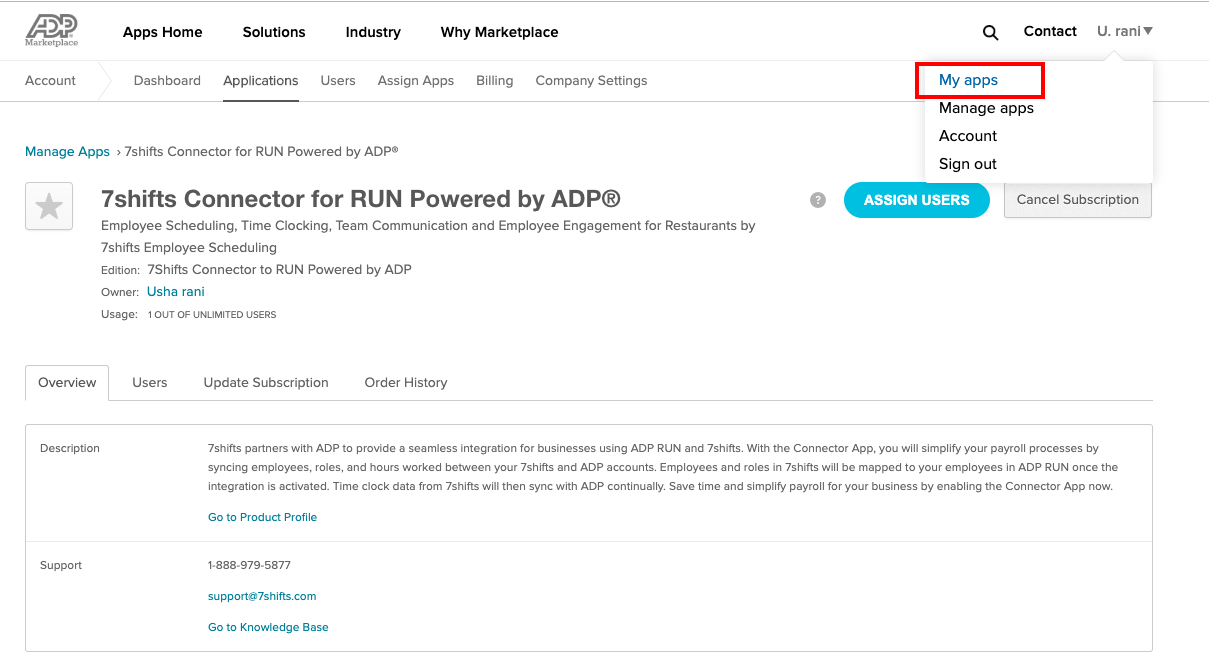Click the help question mark icon

pos(817,199)
